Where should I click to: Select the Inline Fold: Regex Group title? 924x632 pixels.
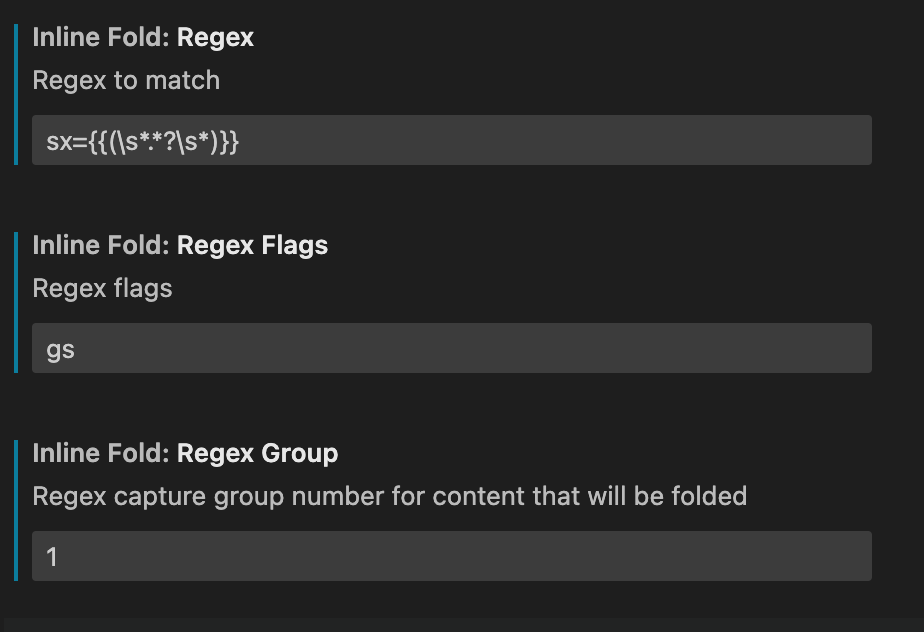186,453
